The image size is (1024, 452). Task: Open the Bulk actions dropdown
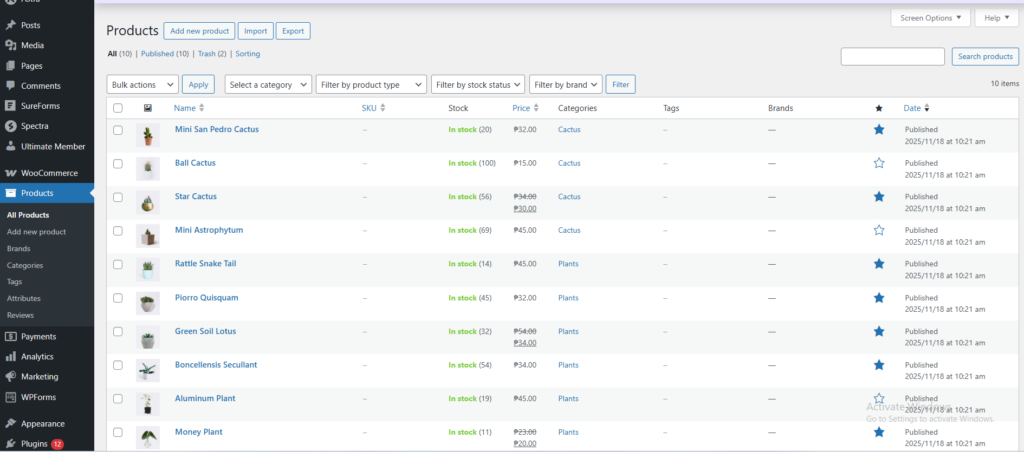coord(142,85)
